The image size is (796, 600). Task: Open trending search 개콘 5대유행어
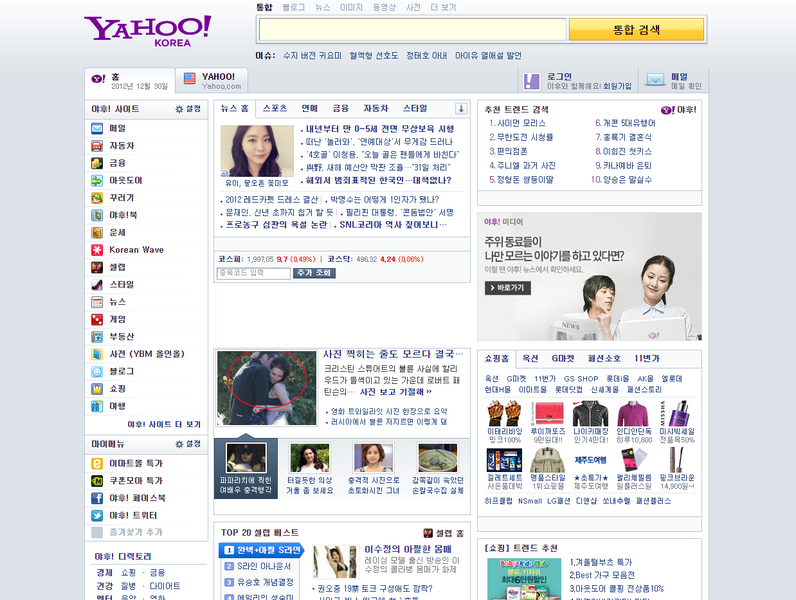629,123
